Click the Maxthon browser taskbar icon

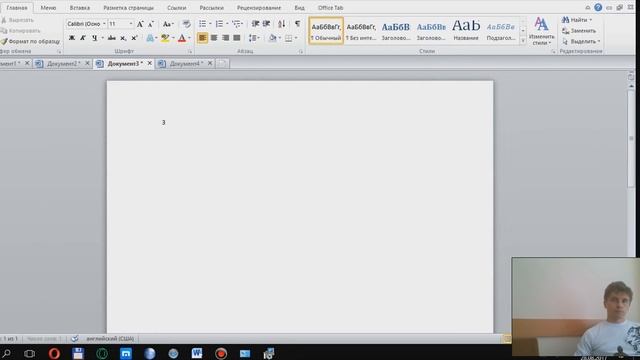coord(126,353)
